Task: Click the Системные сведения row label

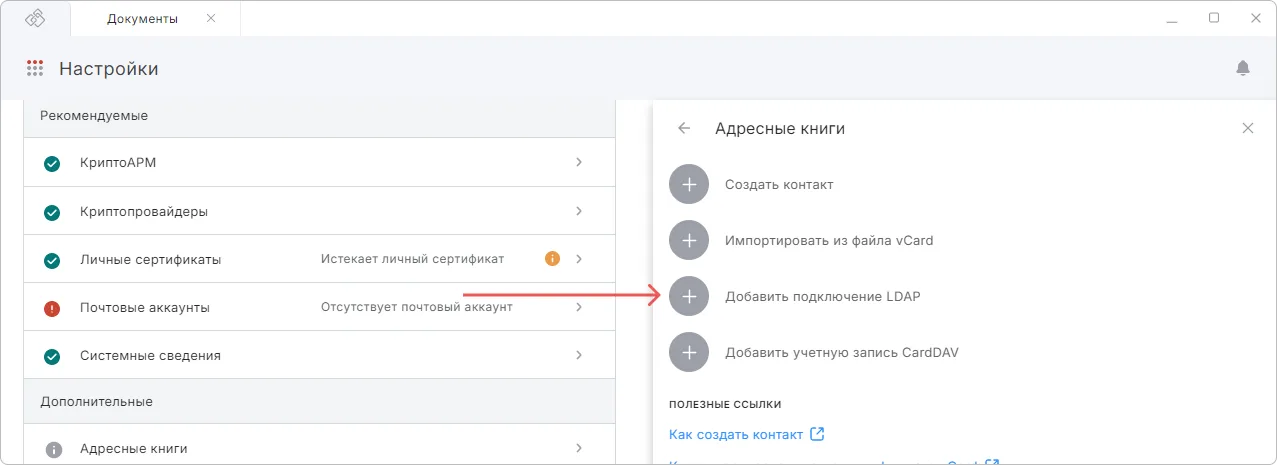Action: coord(150,356)
